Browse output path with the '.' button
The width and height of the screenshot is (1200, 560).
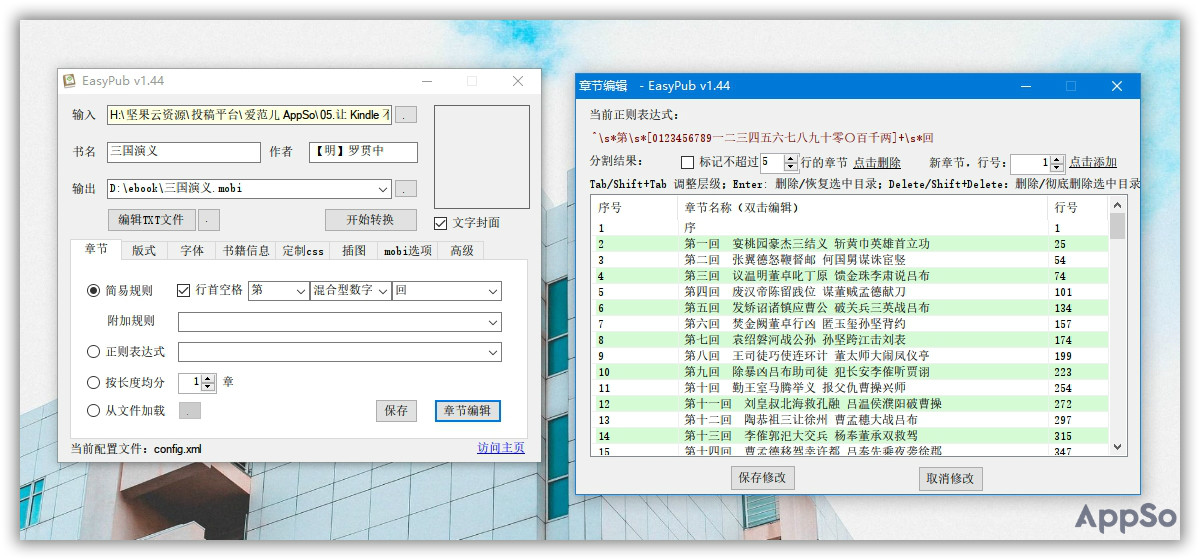coord(405,188)
